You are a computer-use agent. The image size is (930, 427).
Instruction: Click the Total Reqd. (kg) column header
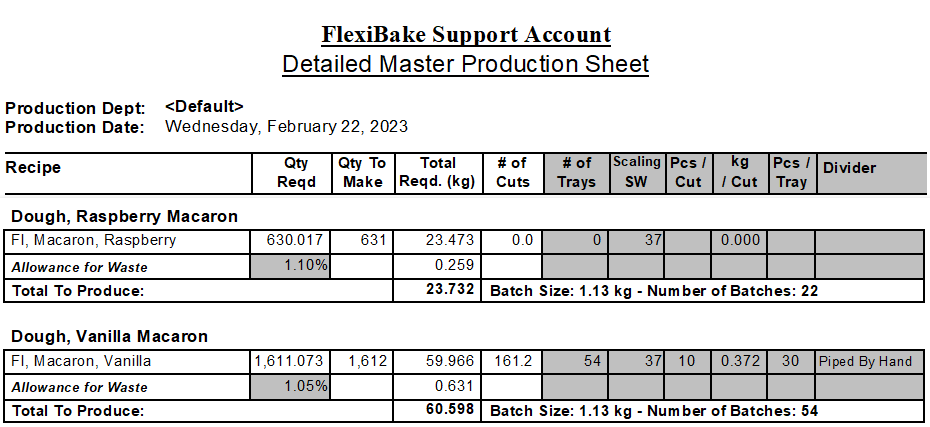(438, 173)
